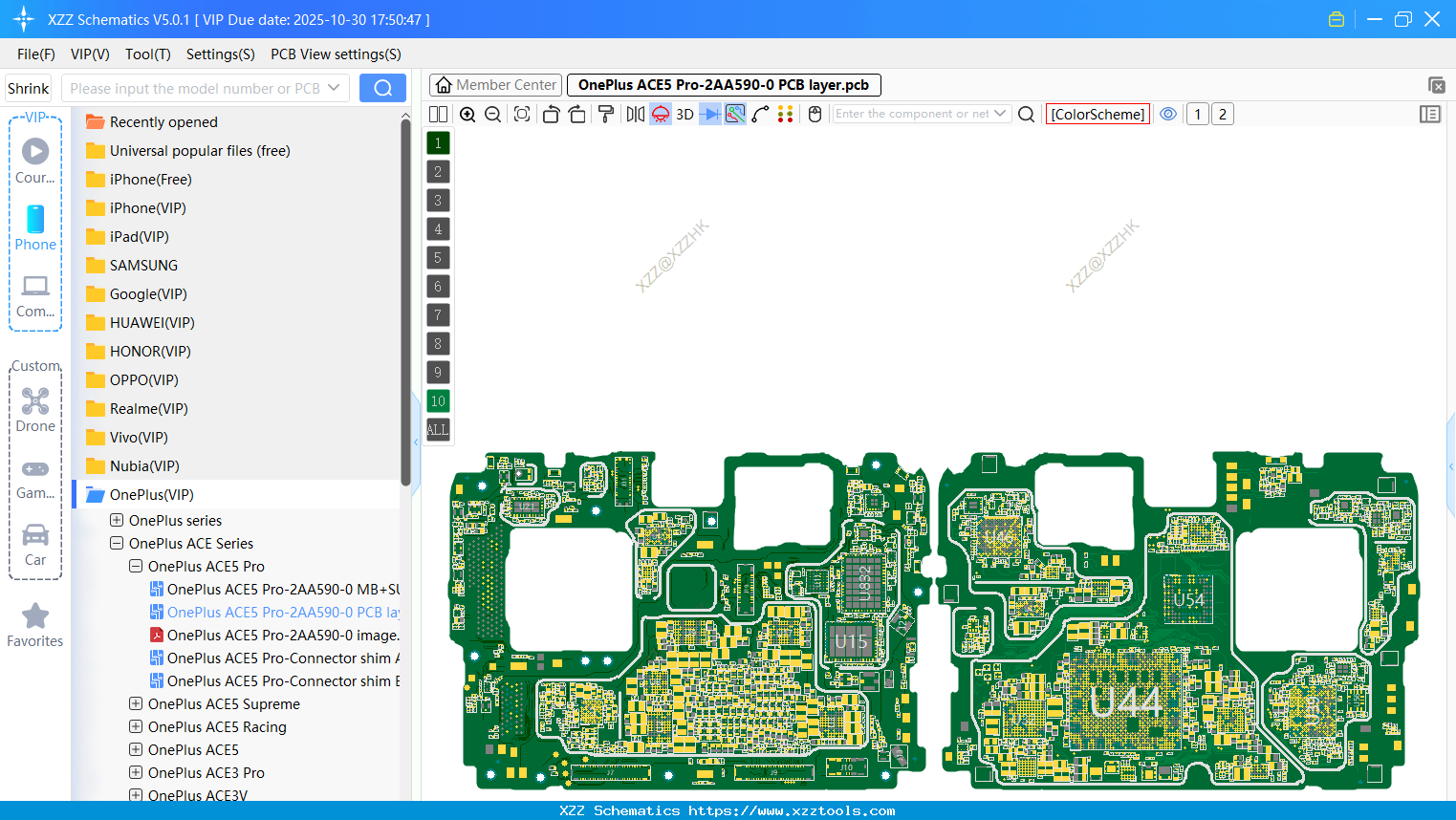Open the Tool(T) menu
The image size is (1456, 820).
tap(148, 54)
